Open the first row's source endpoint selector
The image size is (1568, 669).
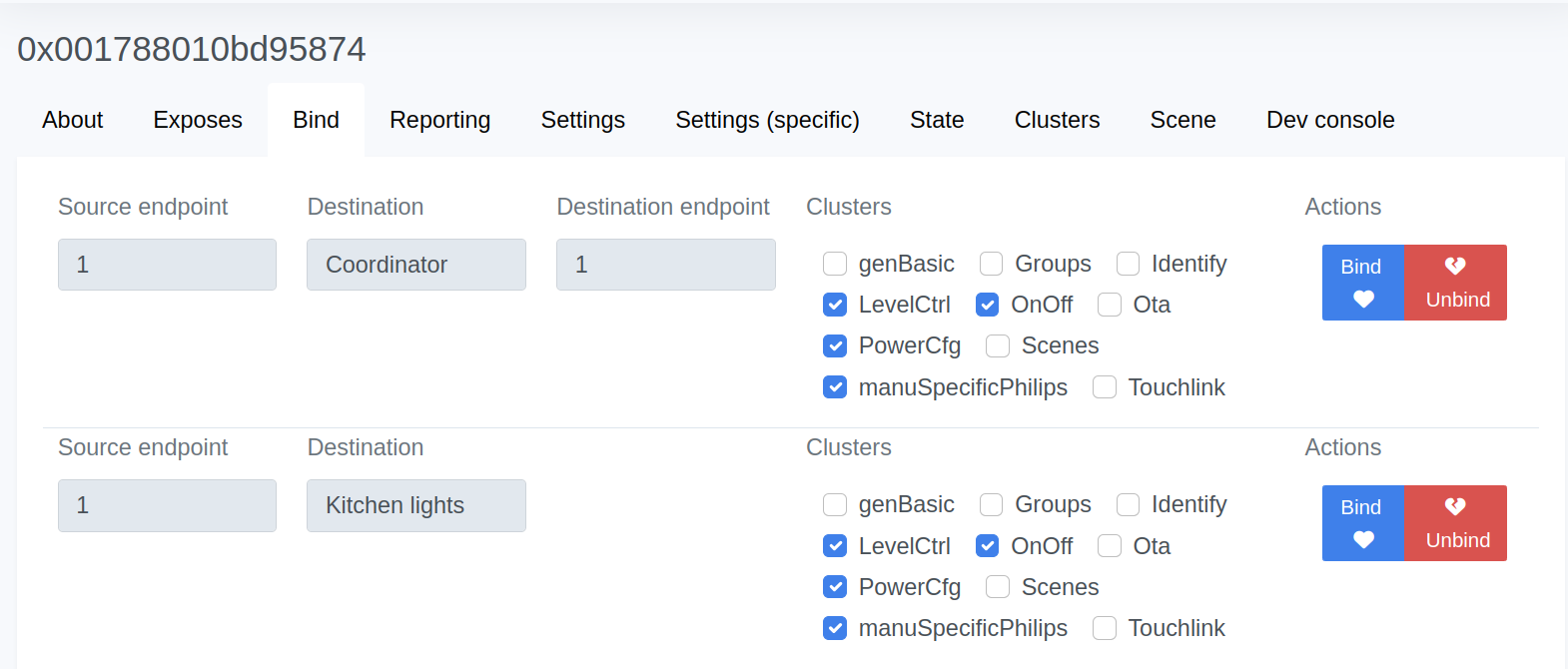(167, 265)
